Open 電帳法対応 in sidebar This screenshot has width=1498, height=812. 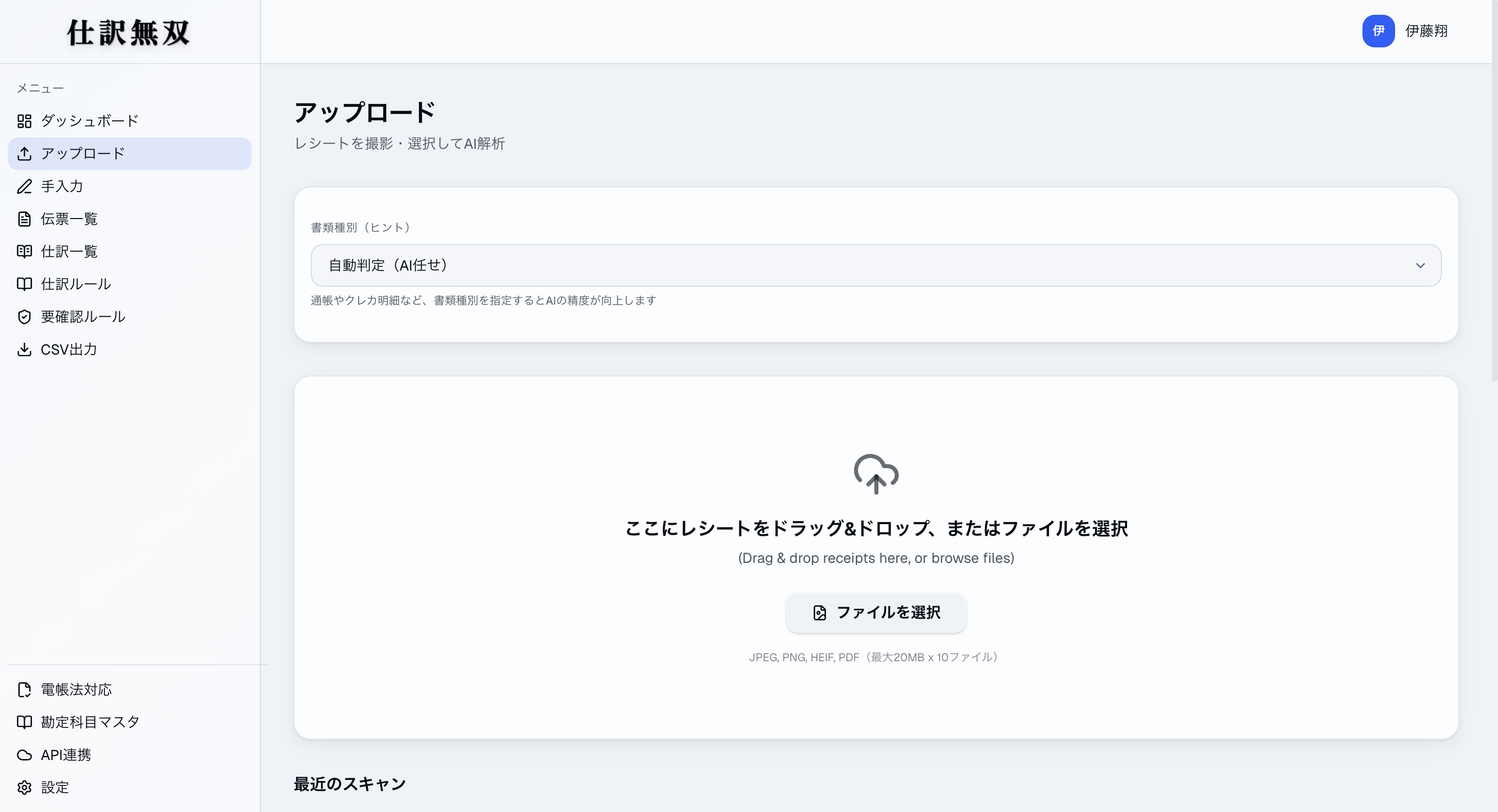coord(130,689)
